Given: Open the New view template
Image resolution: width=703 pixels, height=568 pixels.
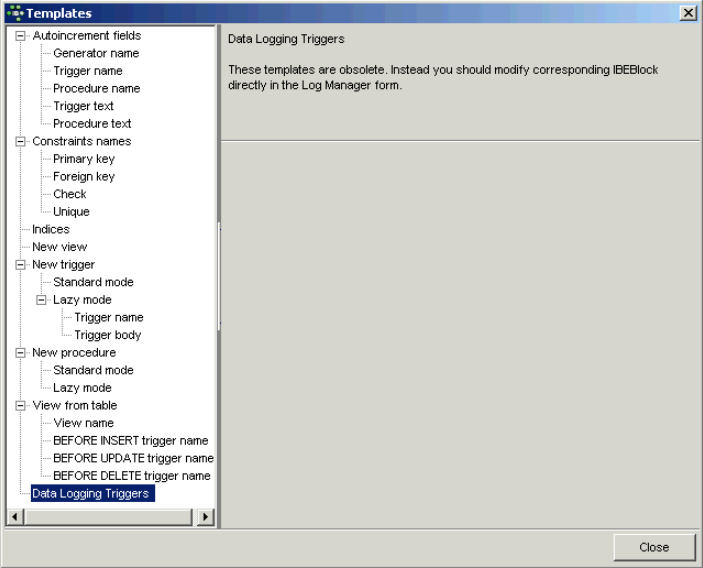Looking at the screenshot, I should point(60,247).
